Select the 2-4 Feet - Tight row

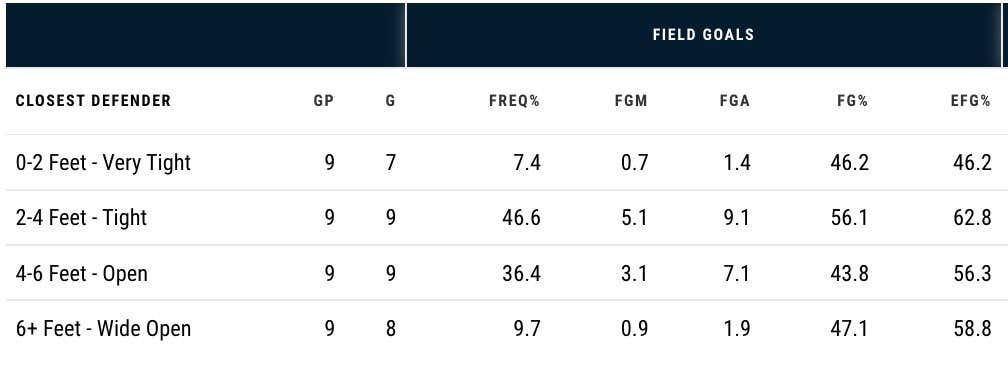coord(504,218)
